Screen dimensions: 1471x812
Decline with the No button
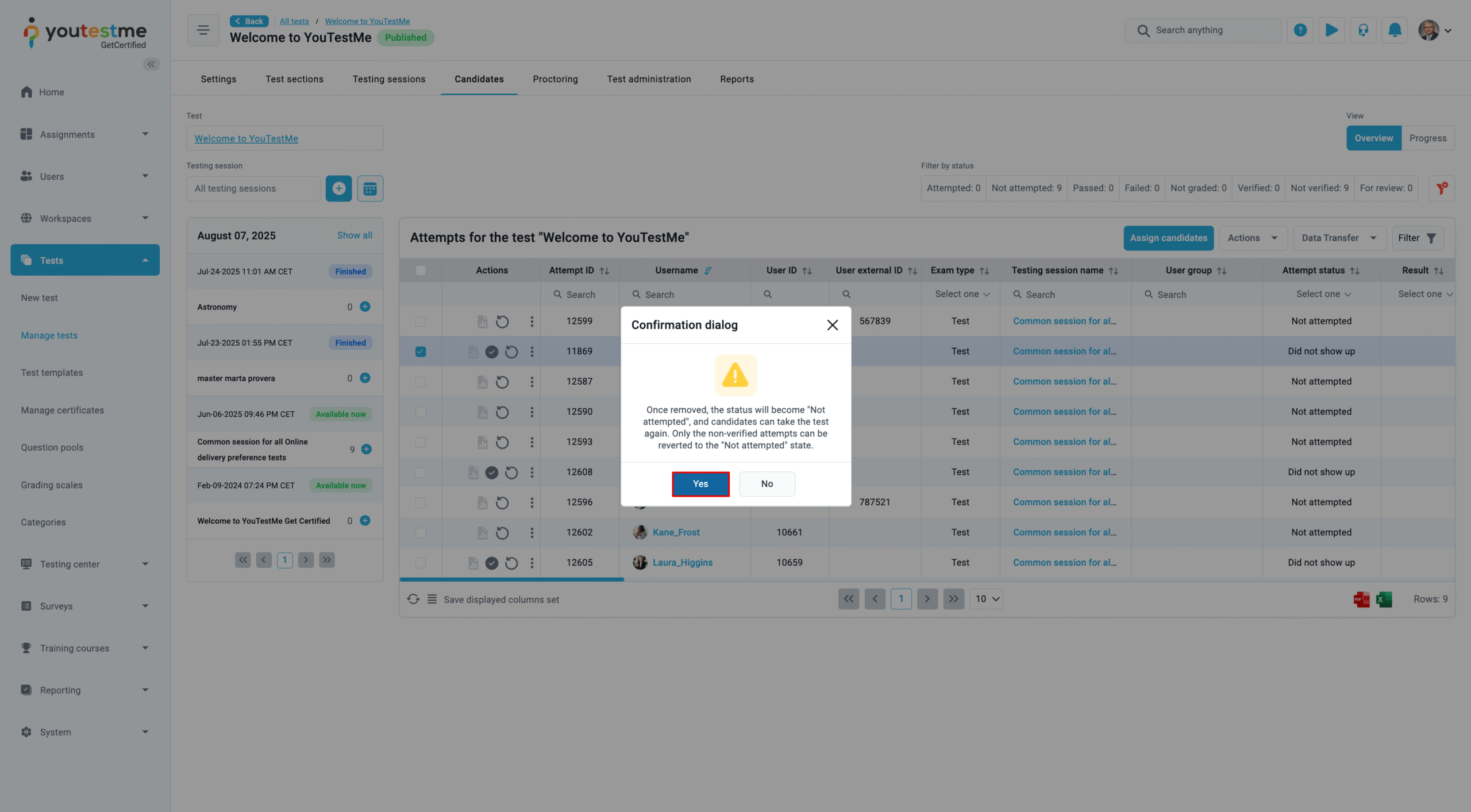(x=767, y=484)
